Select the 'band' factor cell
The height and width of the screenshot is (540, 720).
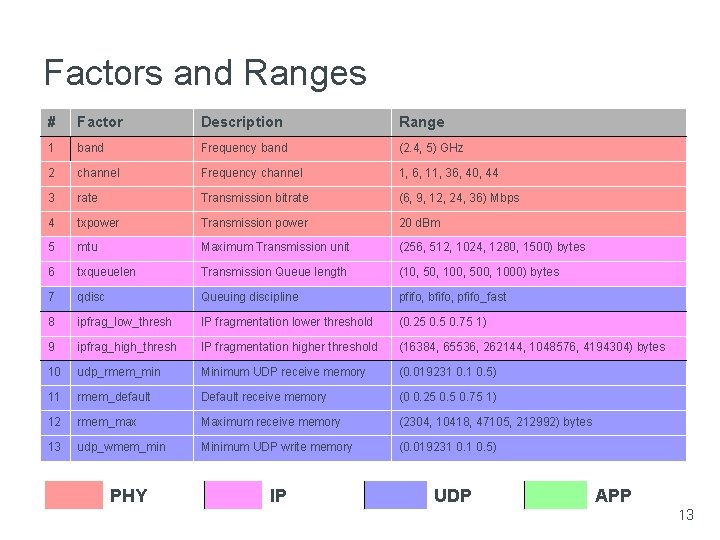click(90, 148)
